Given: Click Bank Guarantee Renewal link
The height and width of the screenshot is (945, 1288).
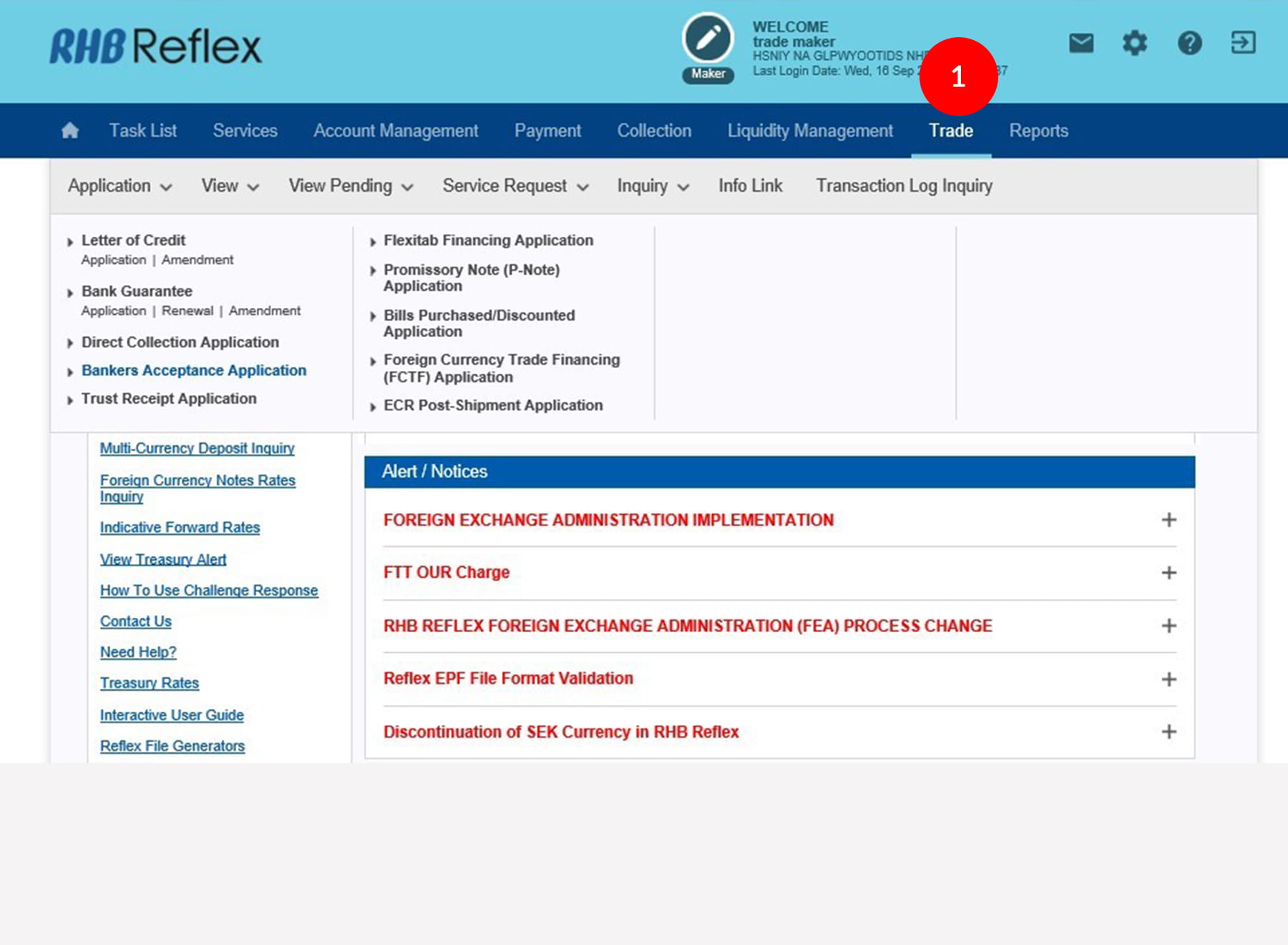Looking at the screenshot, I should tap(187, 311).
